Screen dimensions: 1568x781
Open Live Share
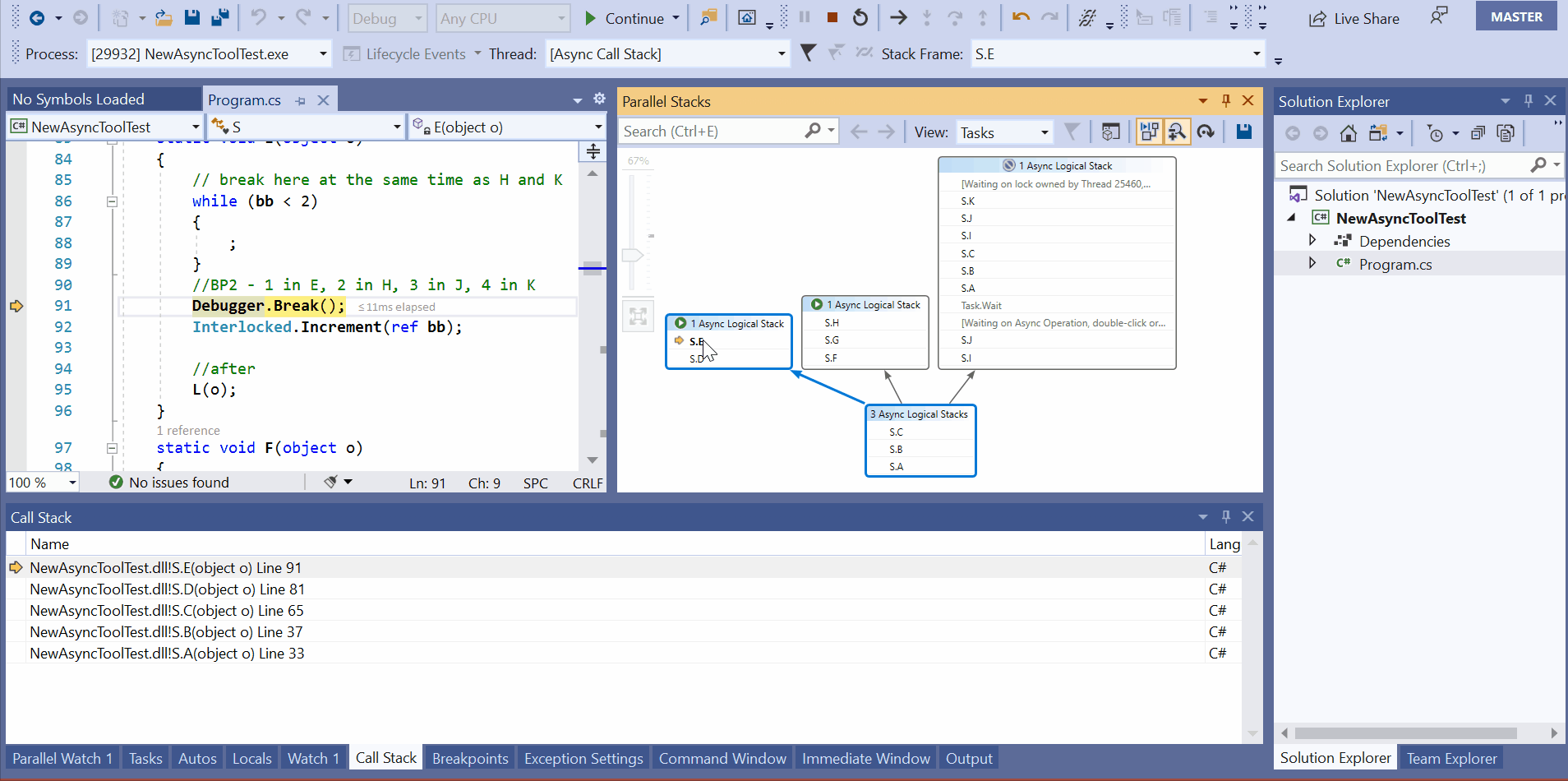click(1354, 18)
